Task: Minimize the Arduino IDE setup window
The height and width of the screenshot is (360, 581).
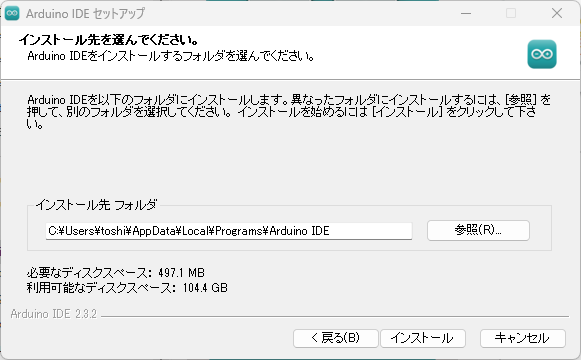Action: pos(466,13)
